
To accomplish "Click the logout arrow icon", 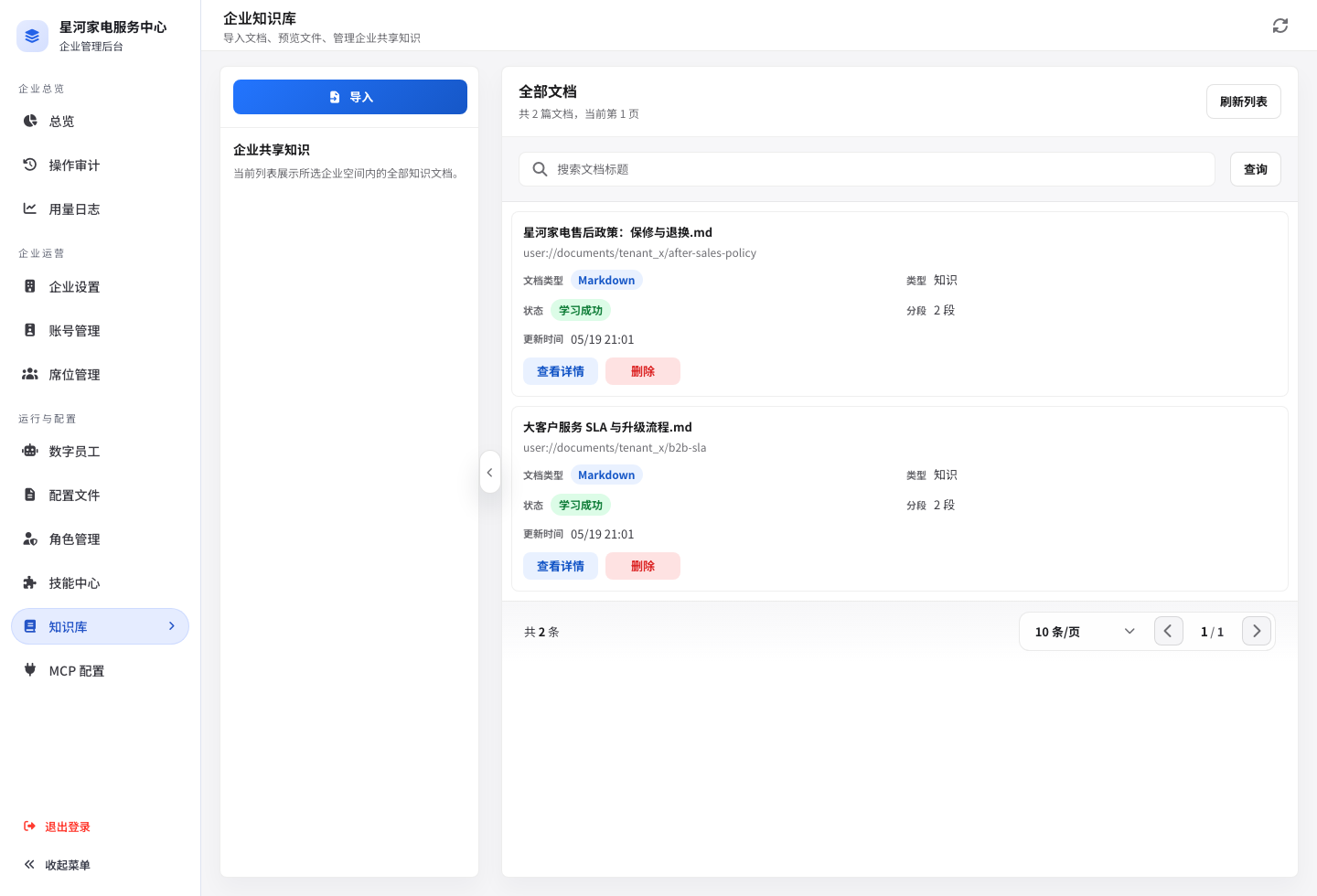I will [29, 827].
